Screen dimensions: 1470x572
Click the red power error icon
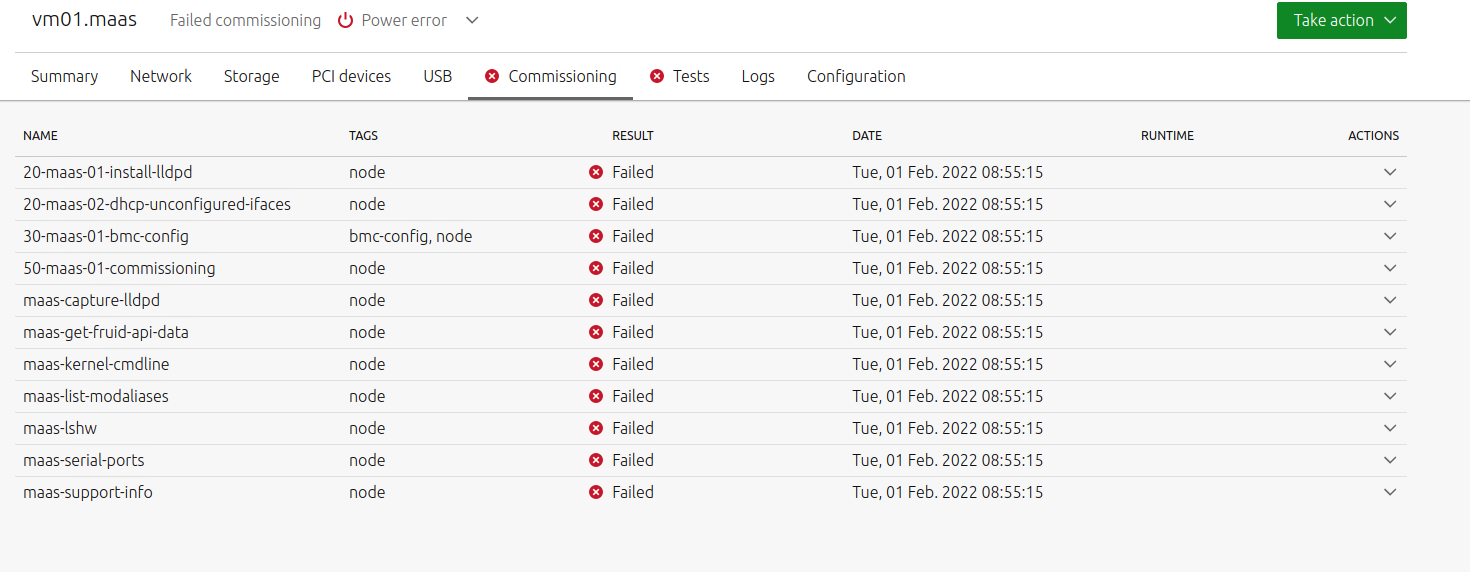[346, 21]
